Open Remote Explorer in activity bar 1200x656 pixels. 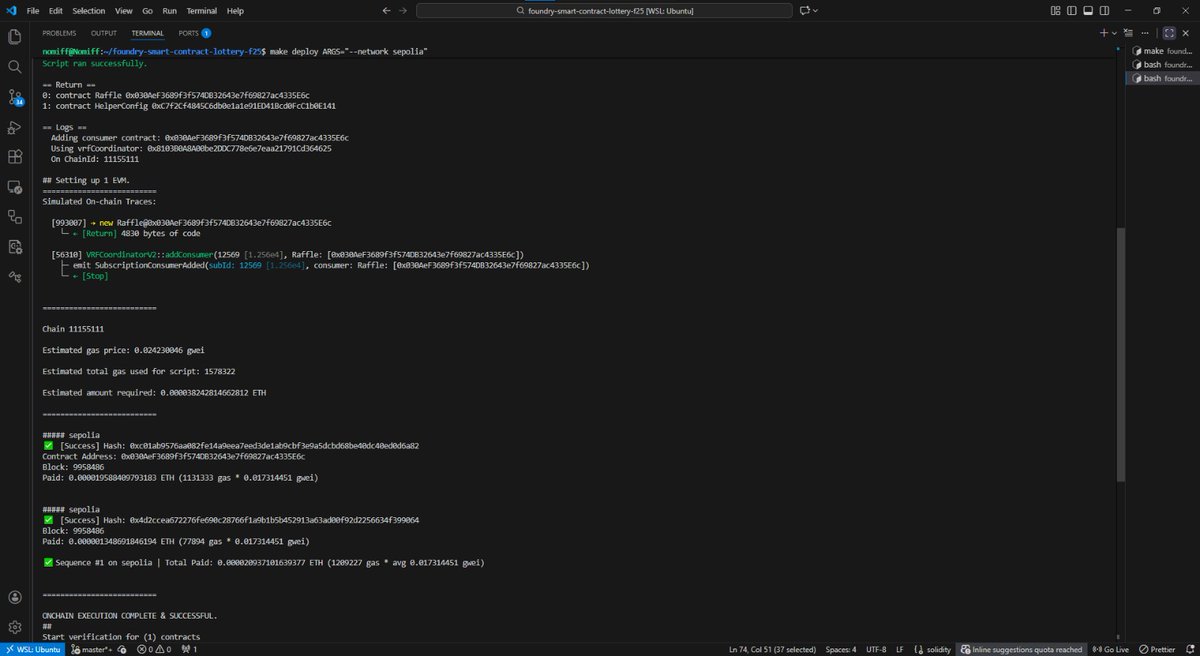tap(15, 187)
